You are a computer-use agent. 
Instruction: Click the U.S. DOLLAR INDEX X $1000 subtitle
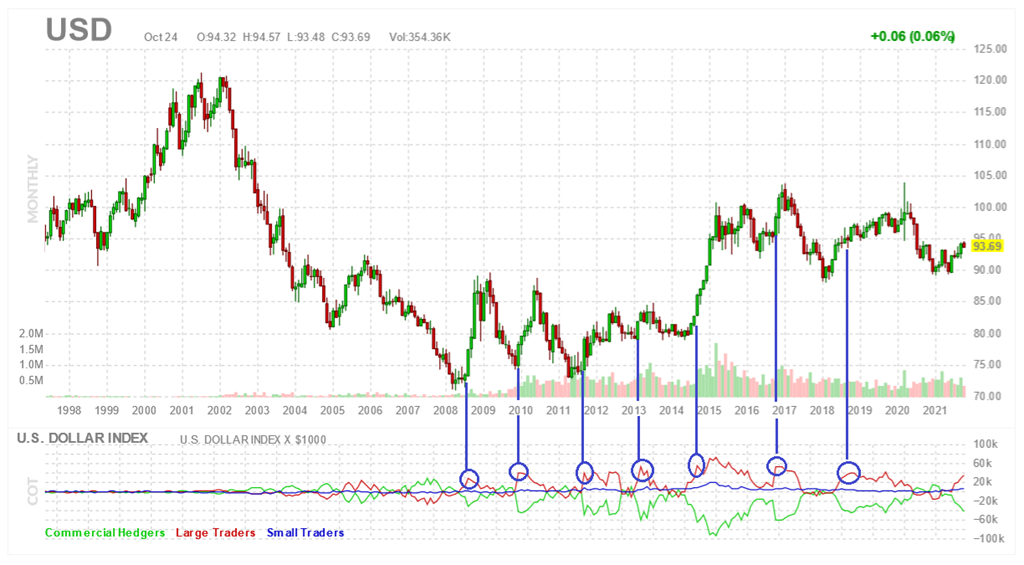253,439
